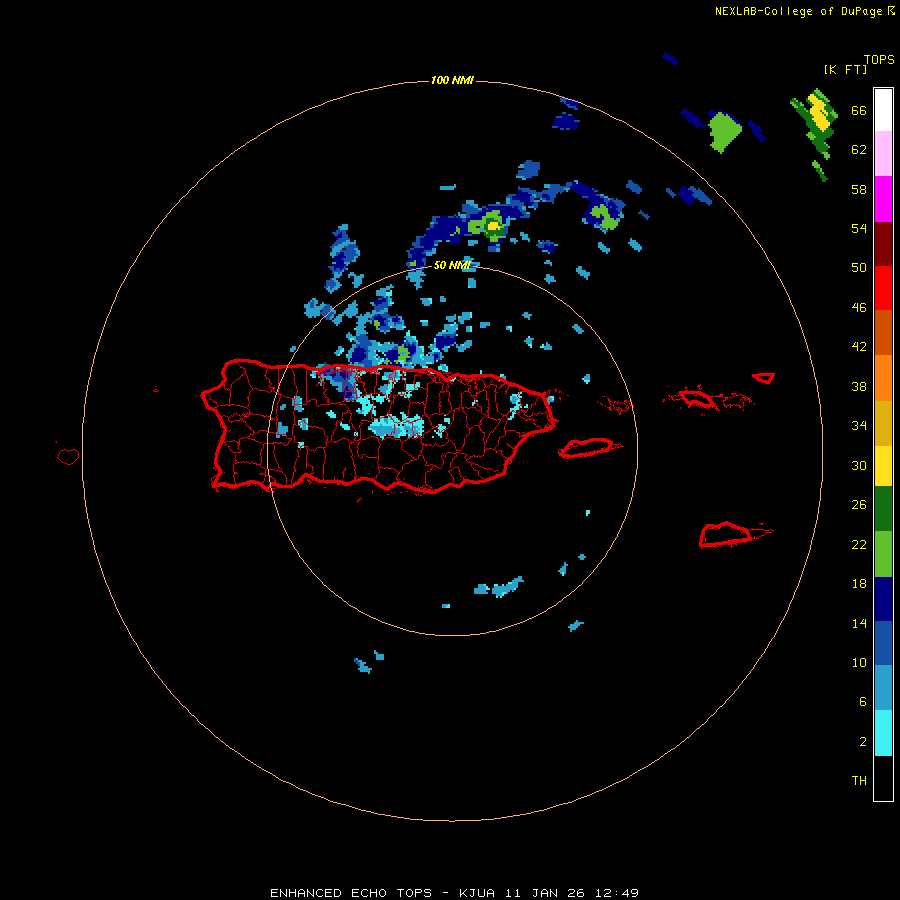The height and width of the screenshot is (900, 900).
Task: Click the "54" legend value
Action: (x=859, y=228)
